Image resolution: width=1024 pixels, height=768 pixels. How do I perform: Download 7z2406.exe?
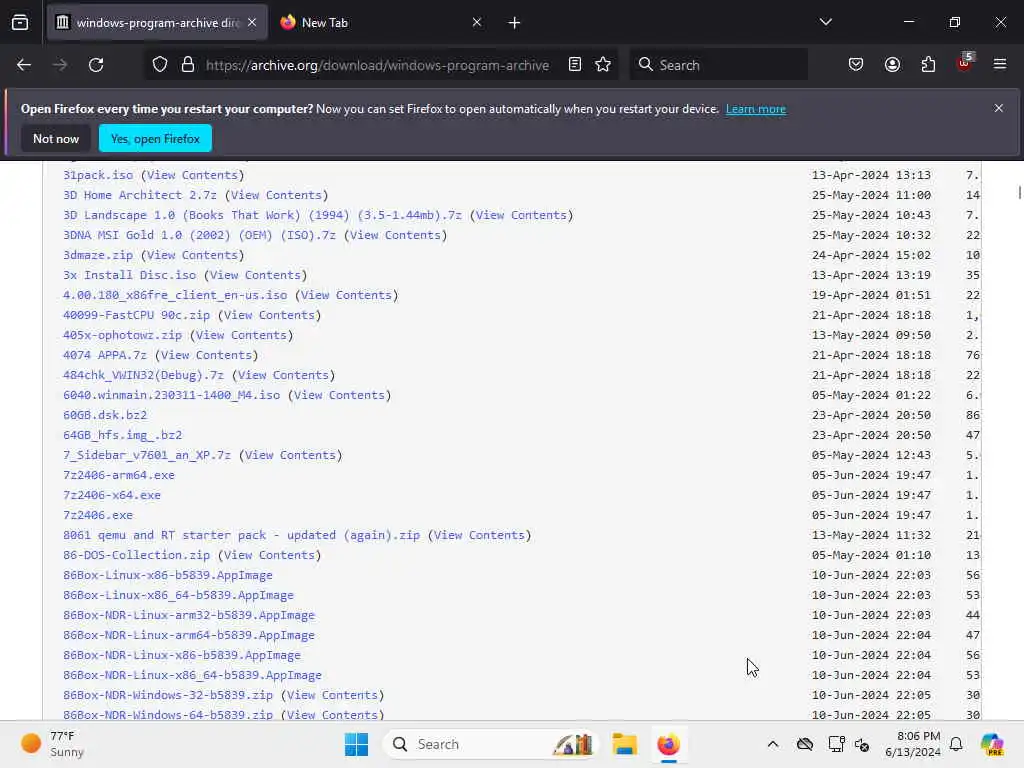tap(98, 515)
